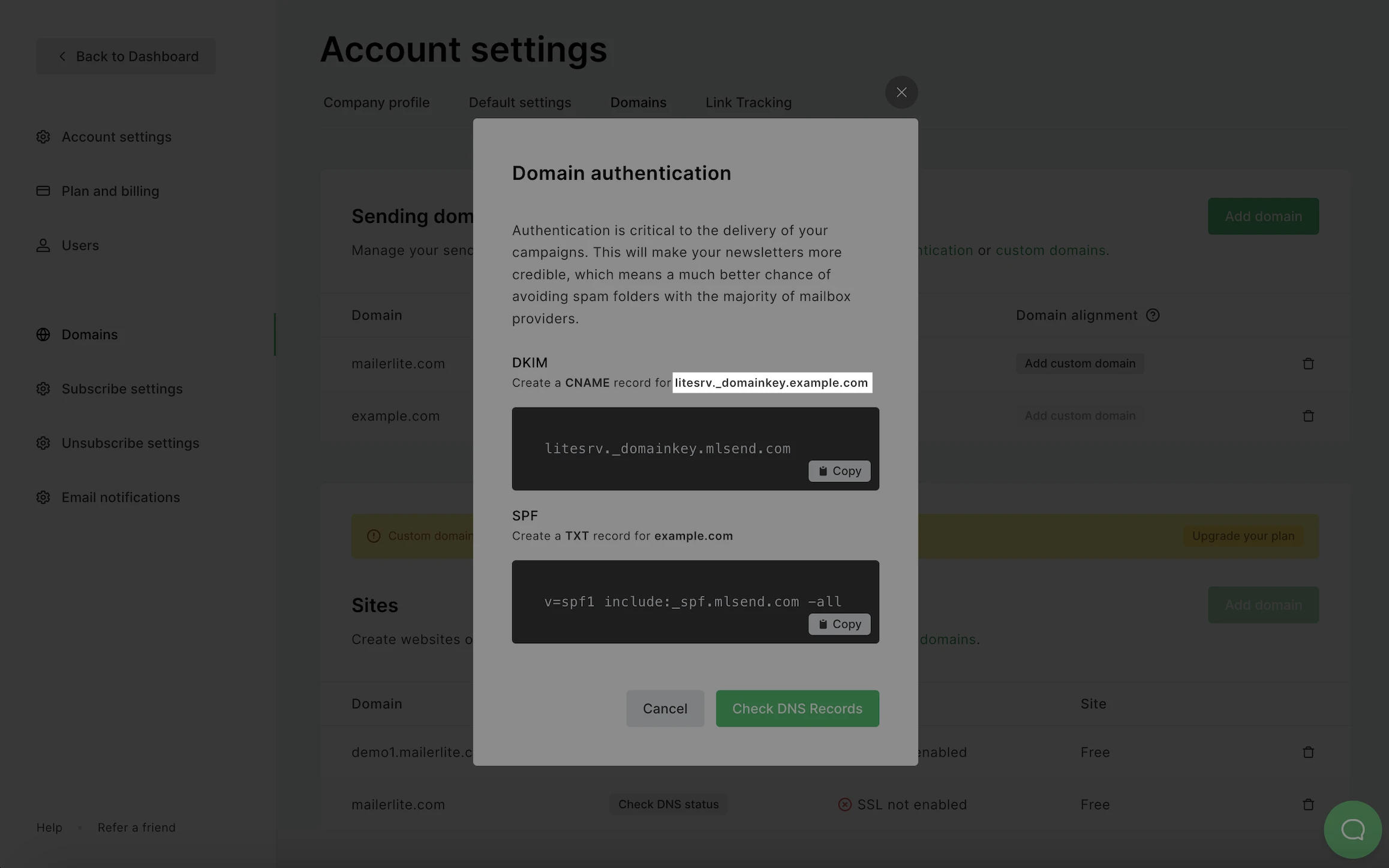Delete the mailerlite.com sending domain via its trash icon
Screen dimensions: 1389x868
[1308, 364]
